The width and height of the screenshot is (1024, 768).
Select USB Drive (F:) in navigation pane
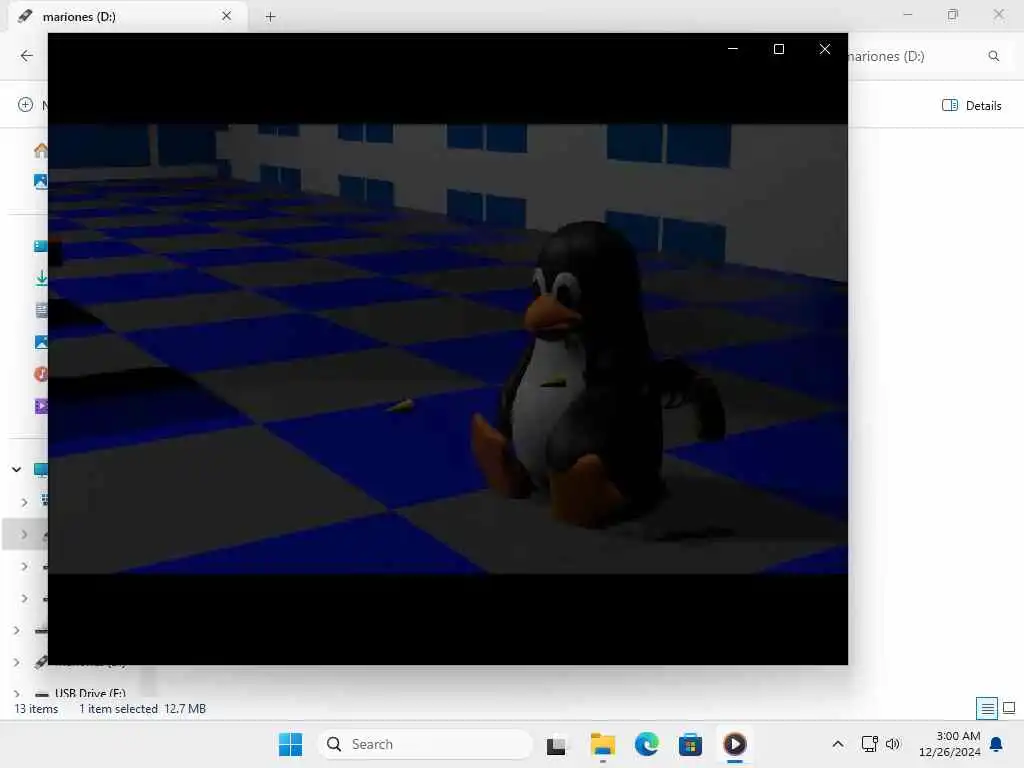pos(90,693)
